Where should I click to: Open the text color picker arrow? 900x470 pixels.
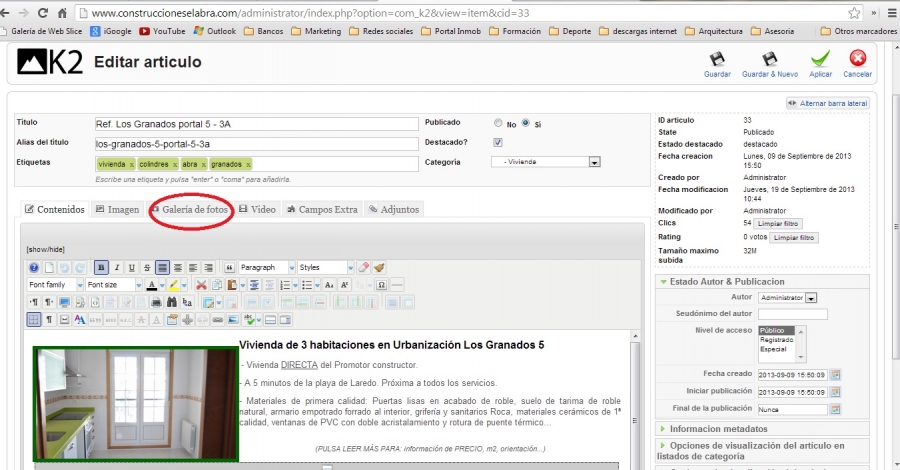pyautogui.click(x=162, y=285)
